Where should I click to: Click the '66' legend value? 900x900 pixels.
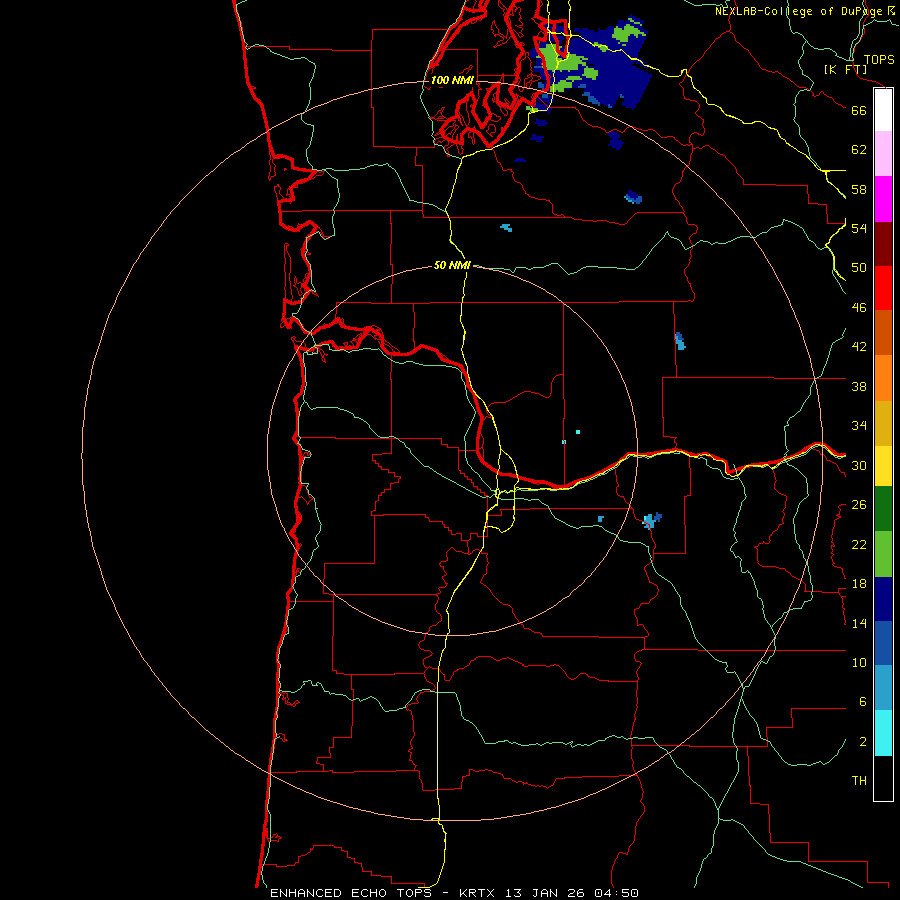tap(859, 110)
